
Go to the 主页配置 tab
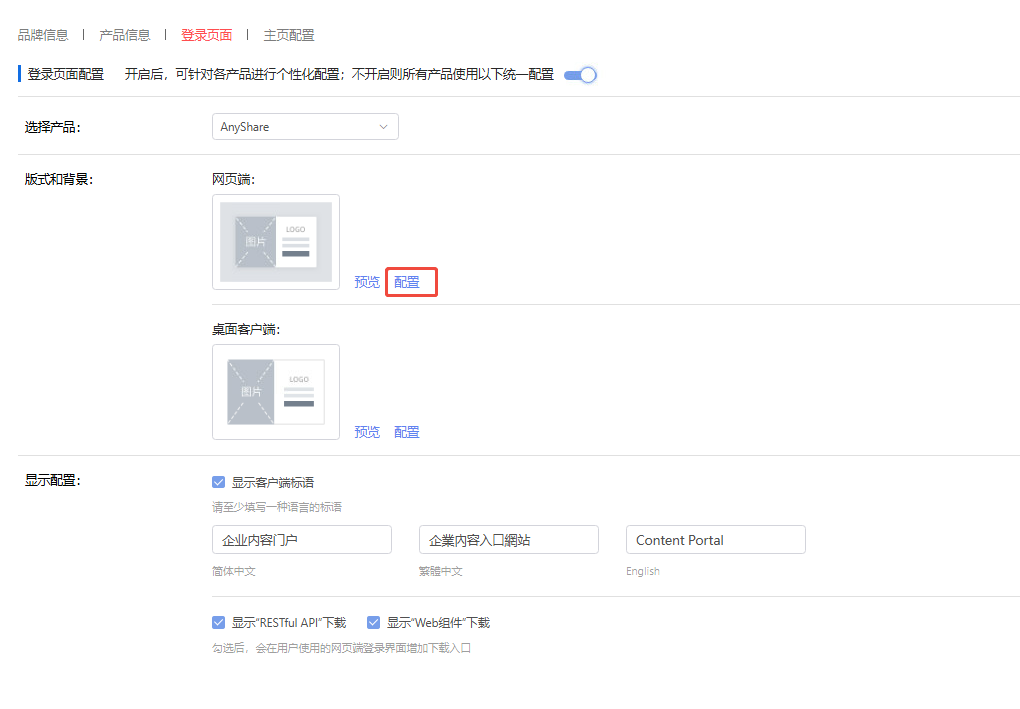coord(289,35)
